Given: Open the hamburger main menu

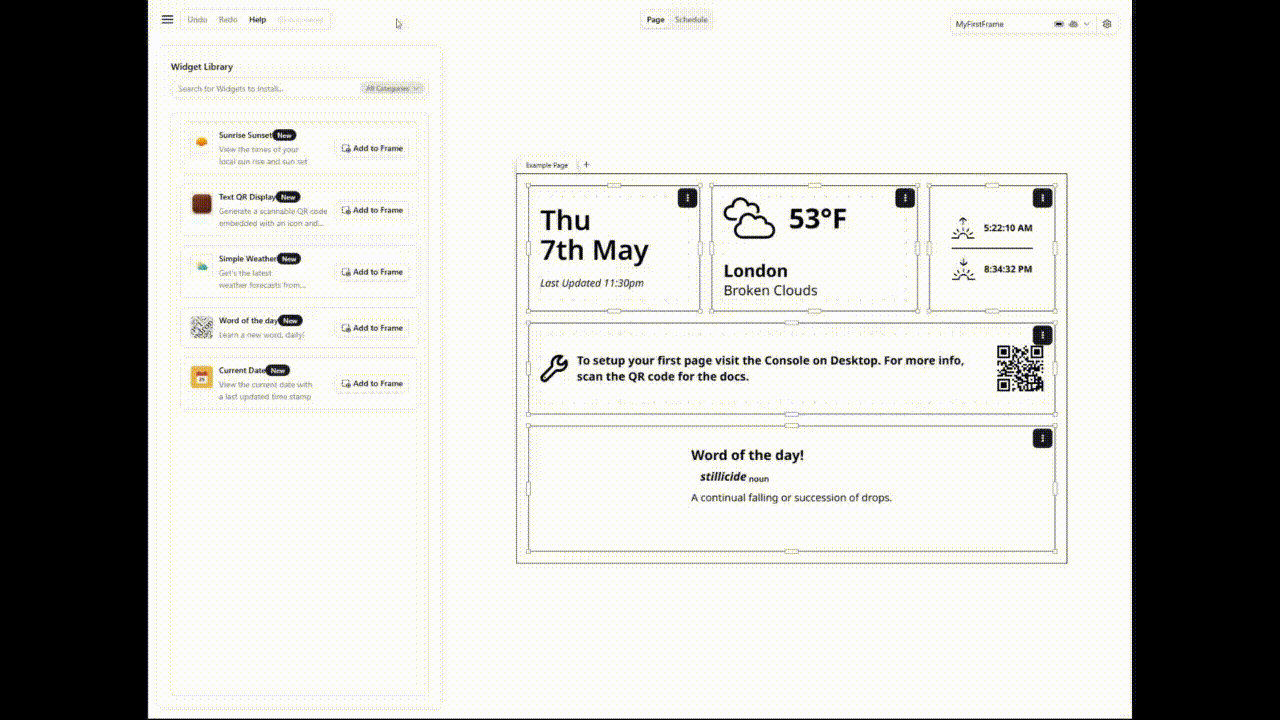Looking at the screenshot, I should 167,19.
